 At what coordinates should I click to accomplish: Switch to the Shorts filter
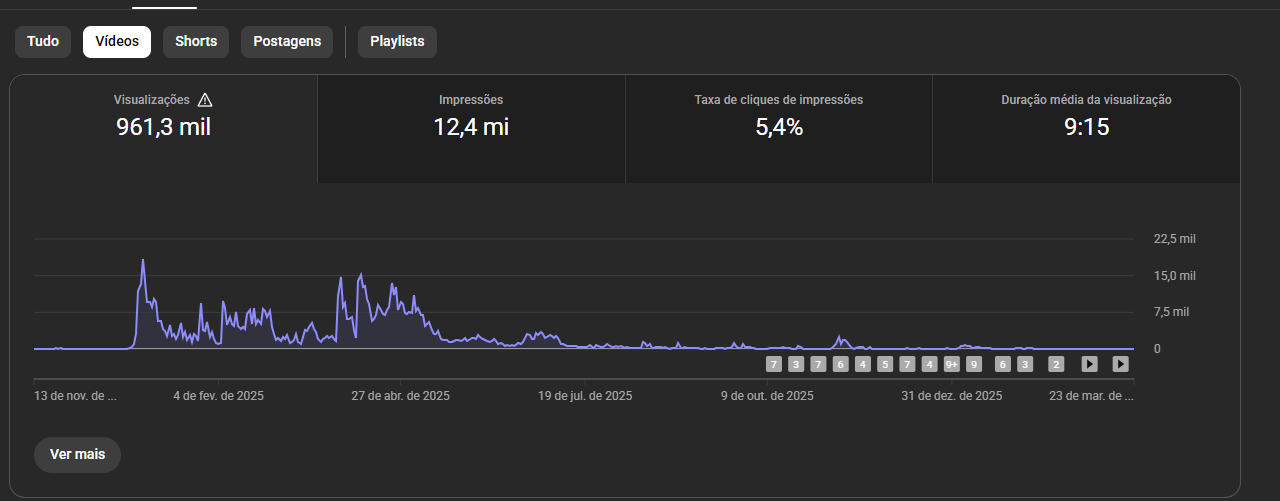point(196,42)
